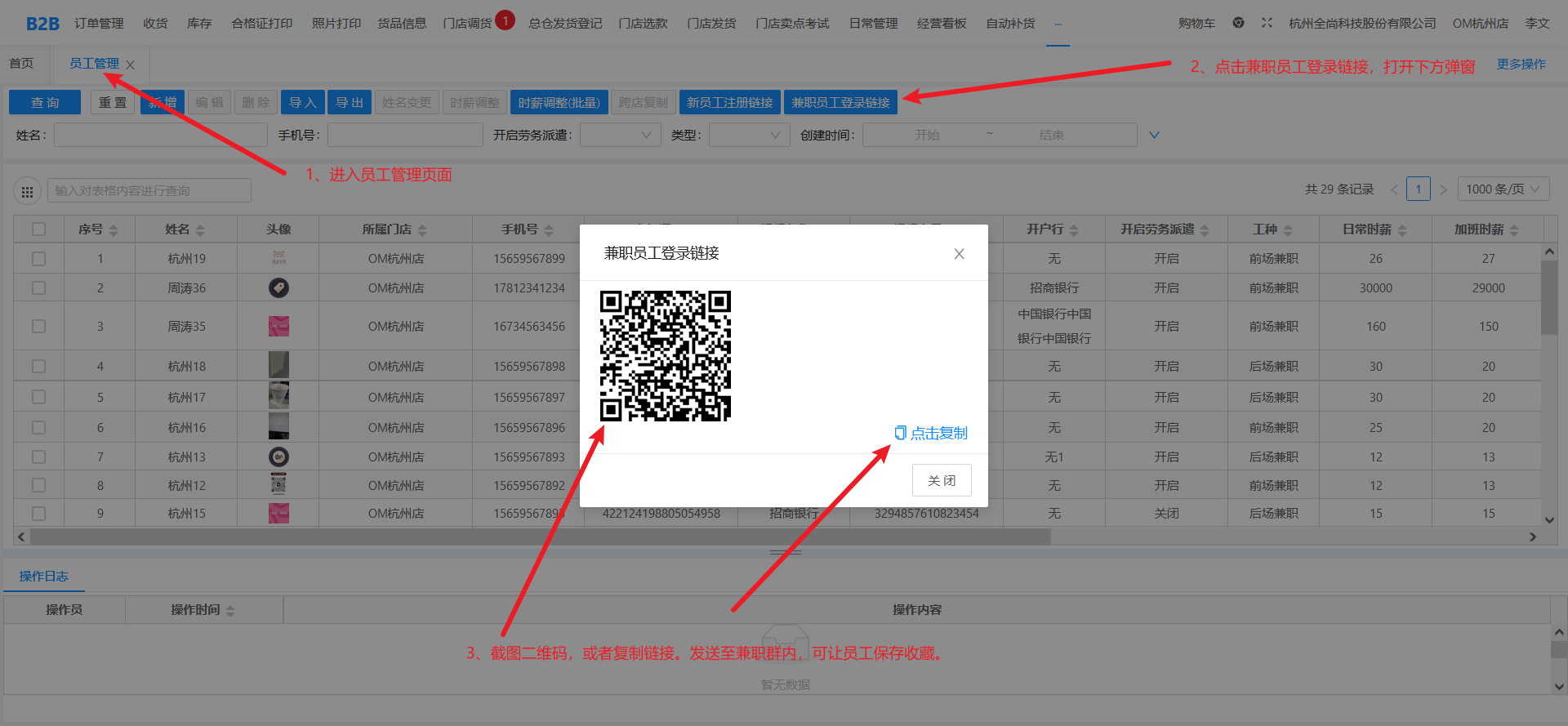Click the B2B logo
This screenshot has width=1568, height=726.
pyautogui.click(x=42, y=24)
